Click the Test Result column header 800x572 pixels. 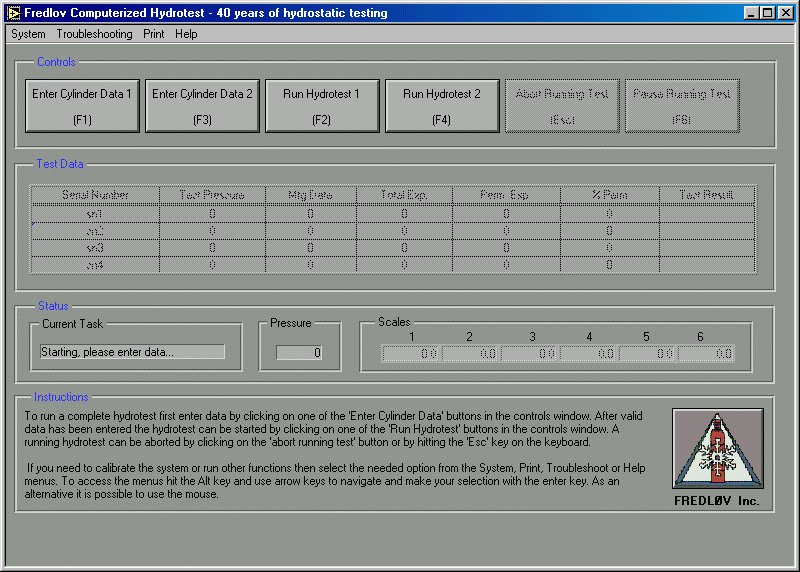click(707, 195)
